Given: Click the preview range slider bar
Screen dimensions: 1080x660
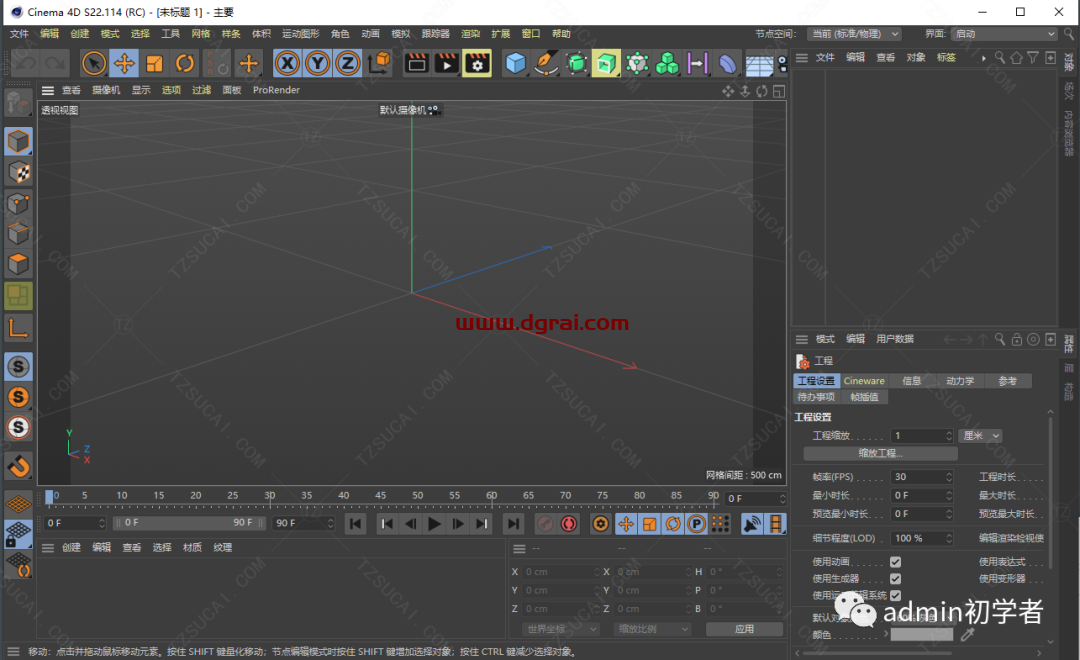Looking at the screenshot, I should 189,523.
